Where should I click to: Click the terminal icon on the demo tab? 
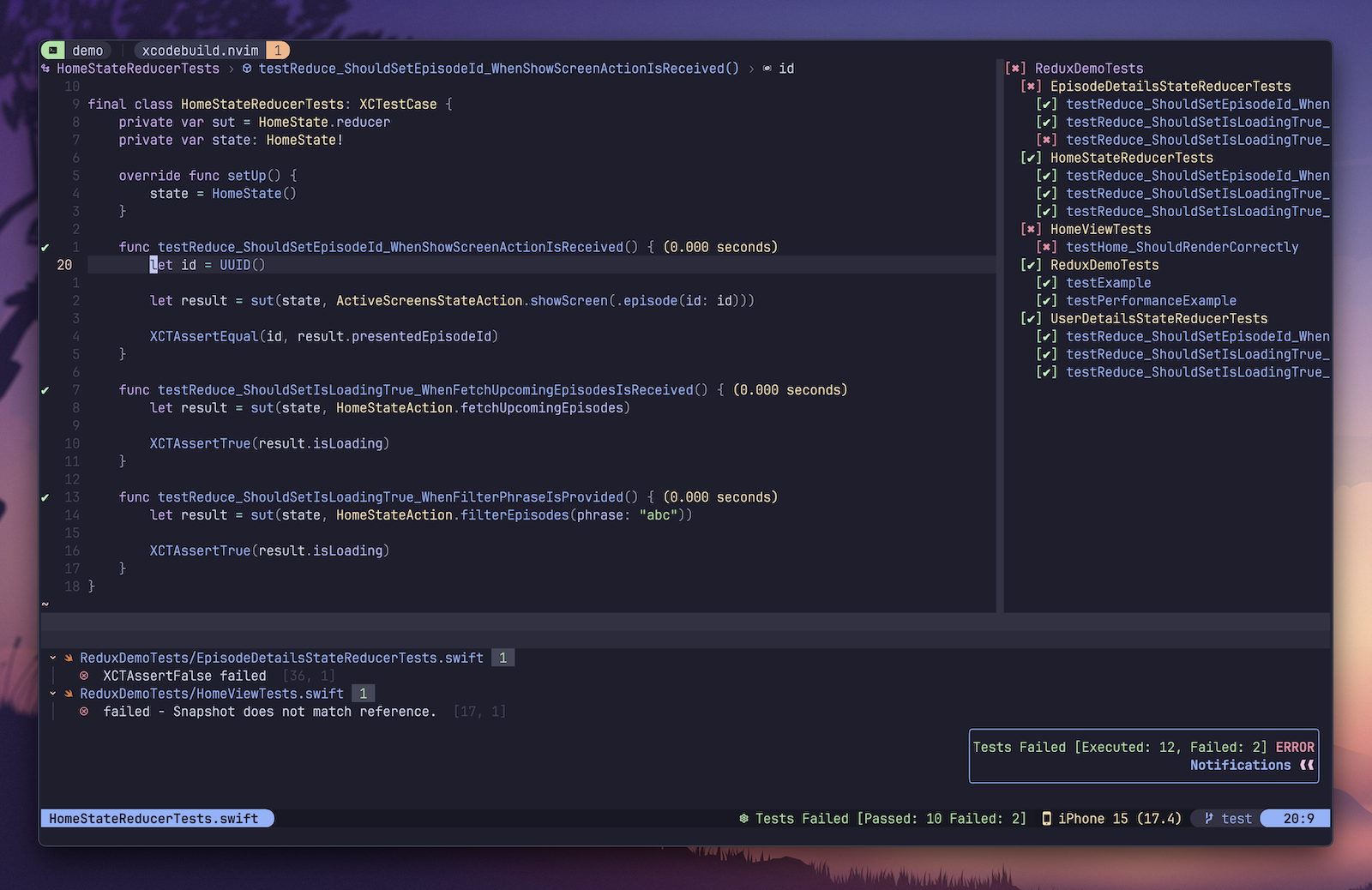point(53,50)
